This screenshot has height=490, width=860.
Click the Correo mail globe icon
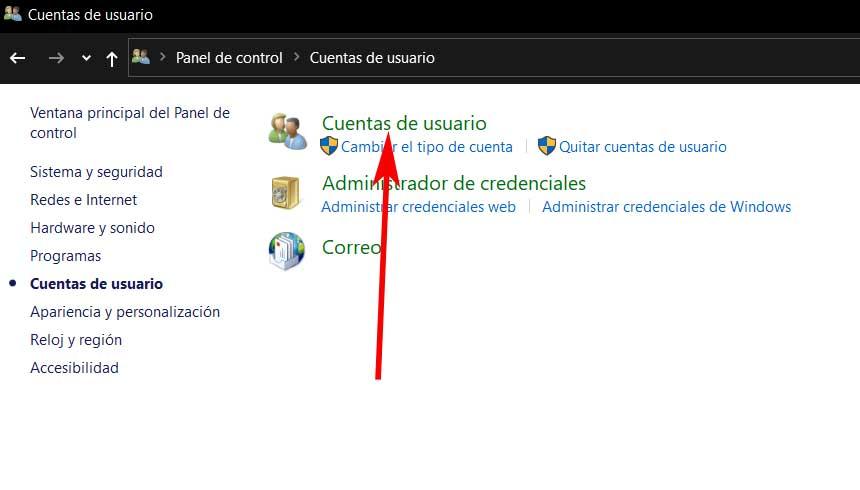point(286,251)
